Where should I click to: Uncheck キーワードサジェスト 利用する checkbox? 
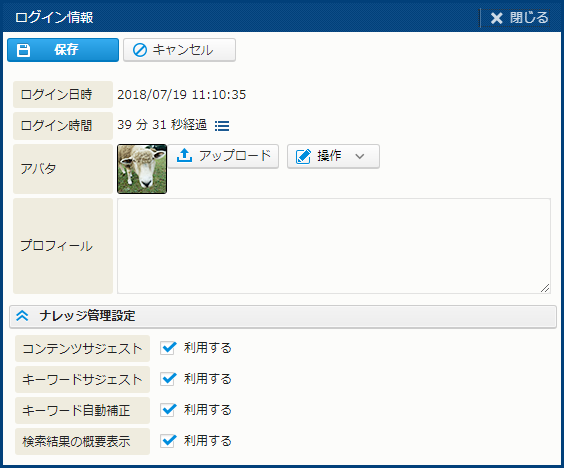point(168,379)
